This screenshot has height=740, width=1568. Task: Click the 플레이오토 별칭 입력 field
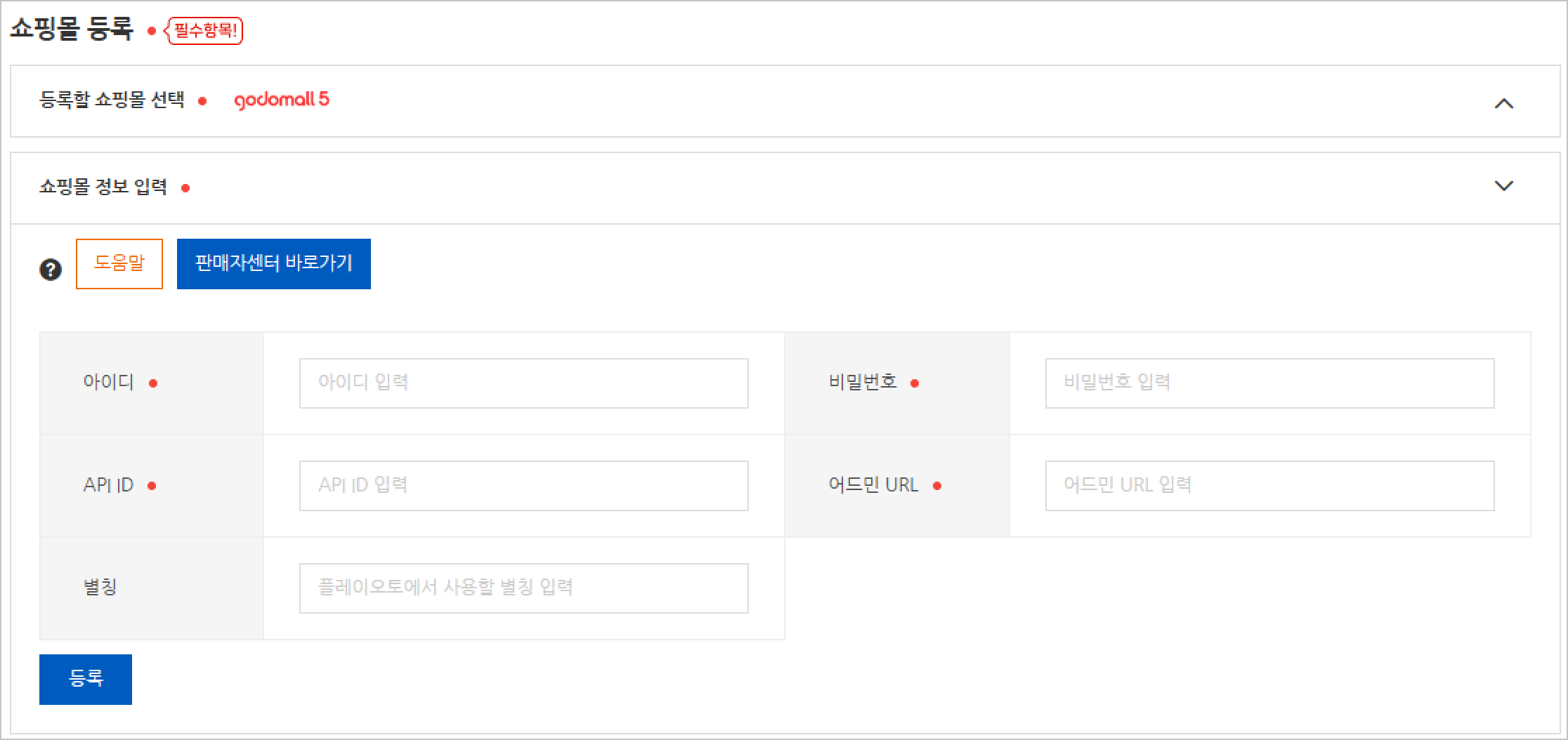523,588
